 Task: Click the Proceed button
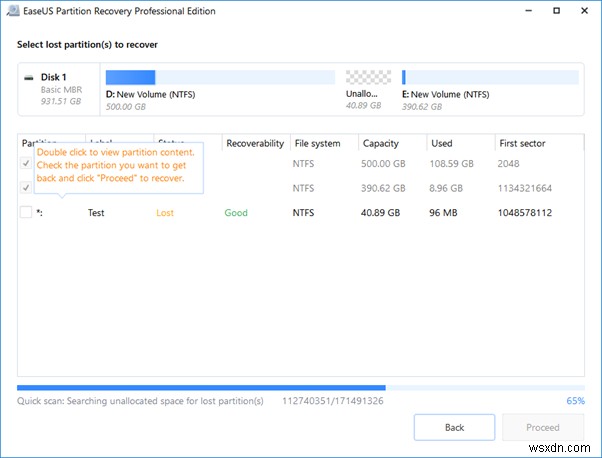tap(541, 427)
